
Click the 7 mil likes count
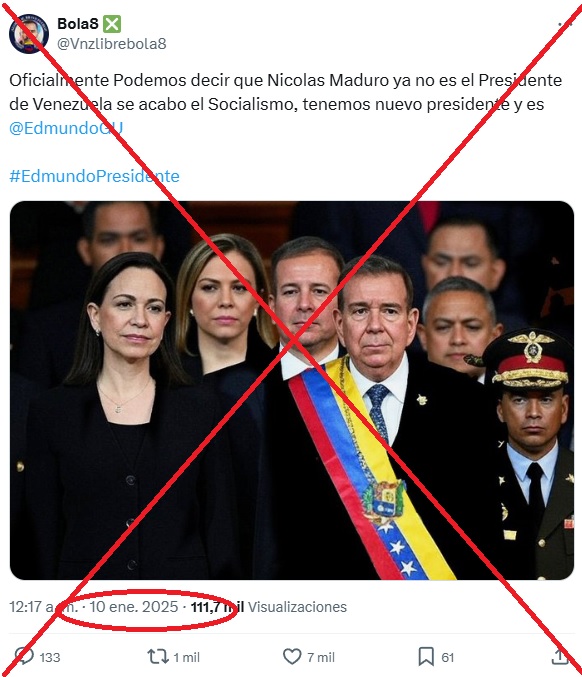coord(321,658)
